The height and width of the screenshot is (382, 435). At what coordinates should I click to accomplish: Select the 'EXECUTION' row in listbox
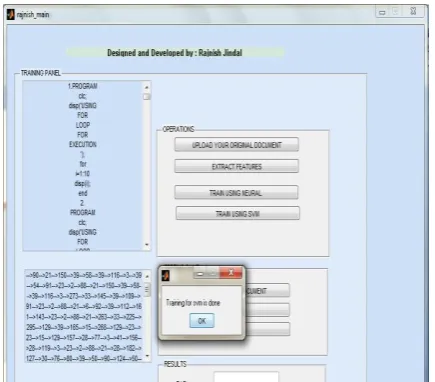[83, 144]
